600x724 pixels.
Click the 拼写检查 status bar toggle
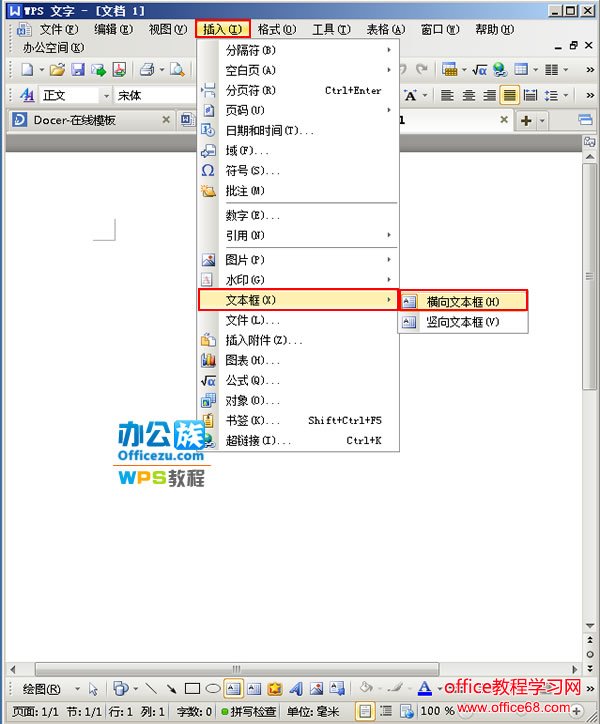tap(249, 712)
